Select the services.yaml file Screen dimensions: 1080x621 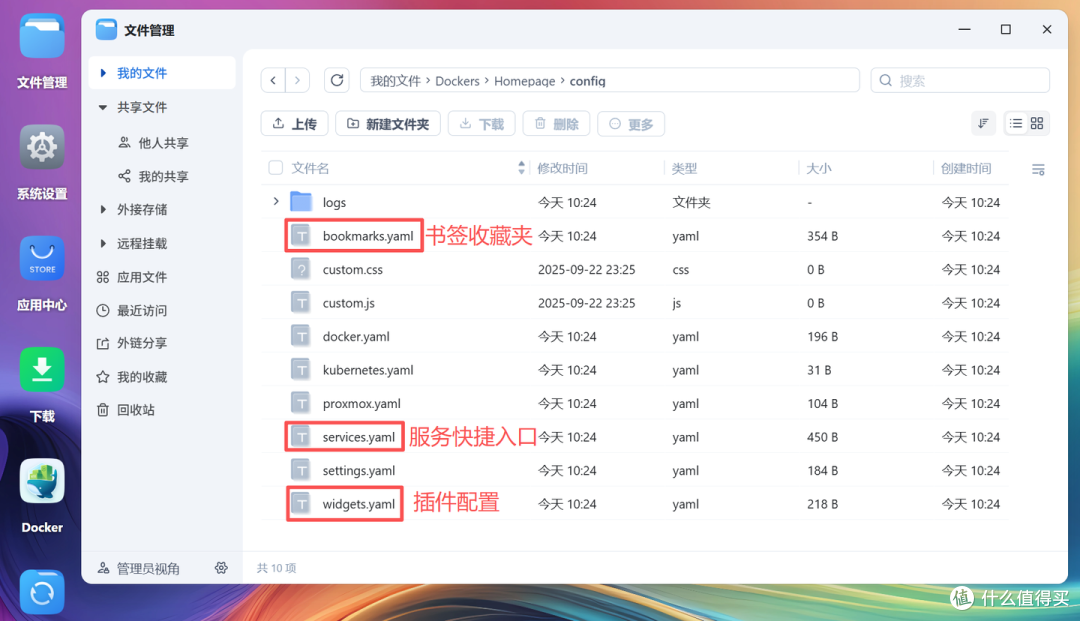(359, 437)
